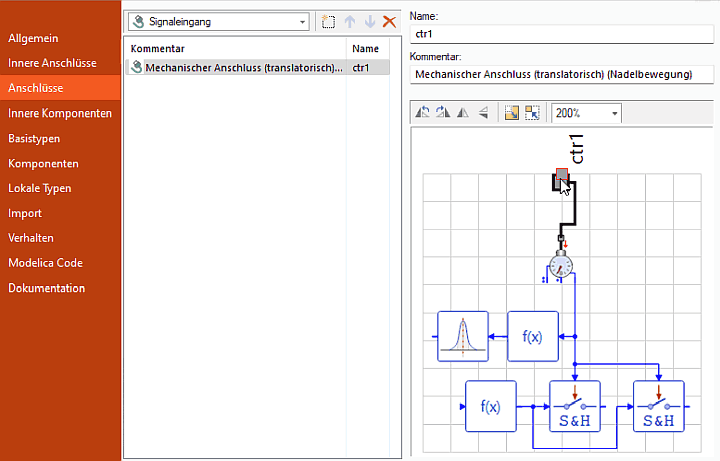Click the new connector icon
Viewport: 720px width, 461px height.
coord(329,21)
